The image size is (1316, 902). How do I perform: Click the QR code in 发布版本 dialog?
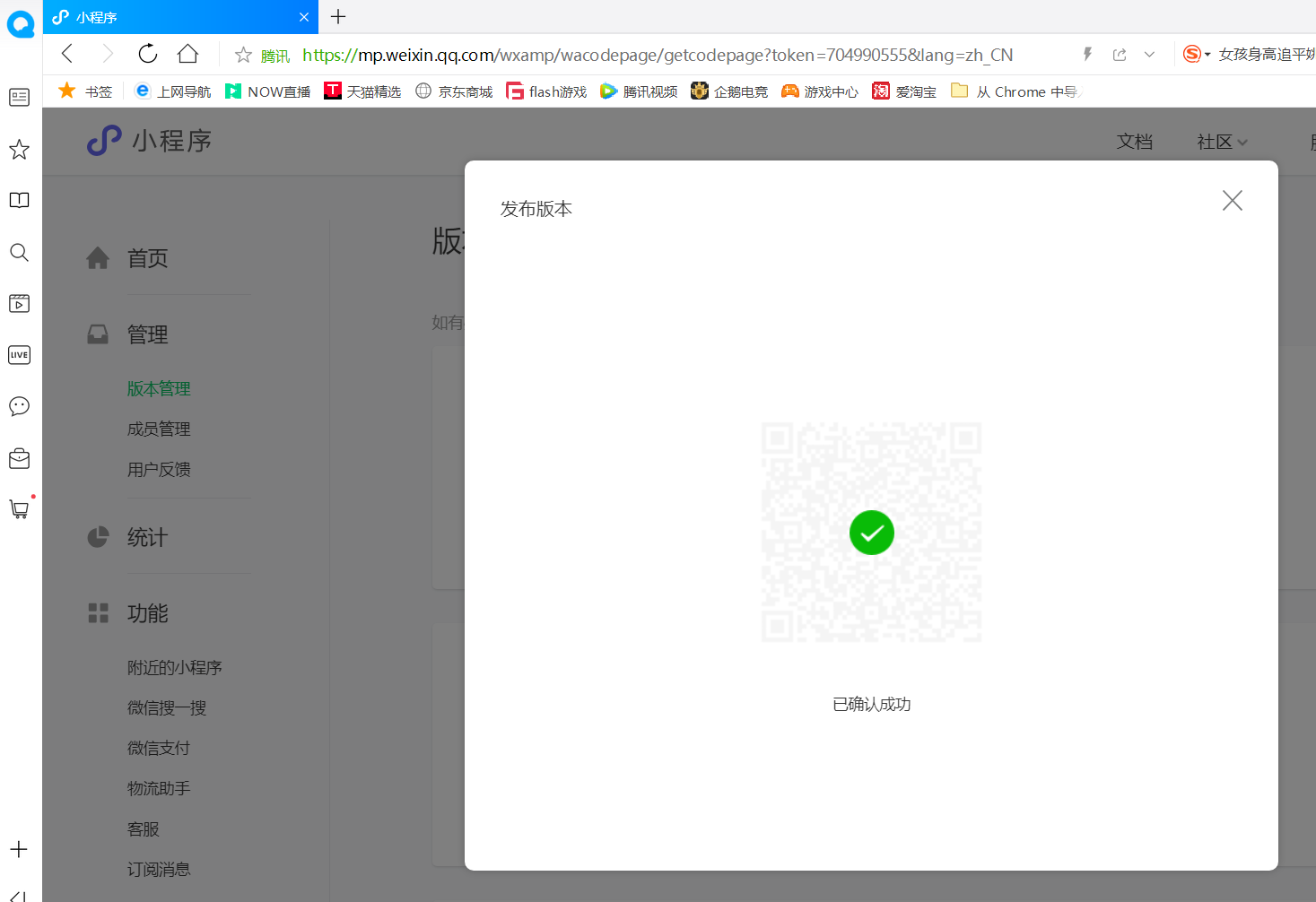pos(871,532)
